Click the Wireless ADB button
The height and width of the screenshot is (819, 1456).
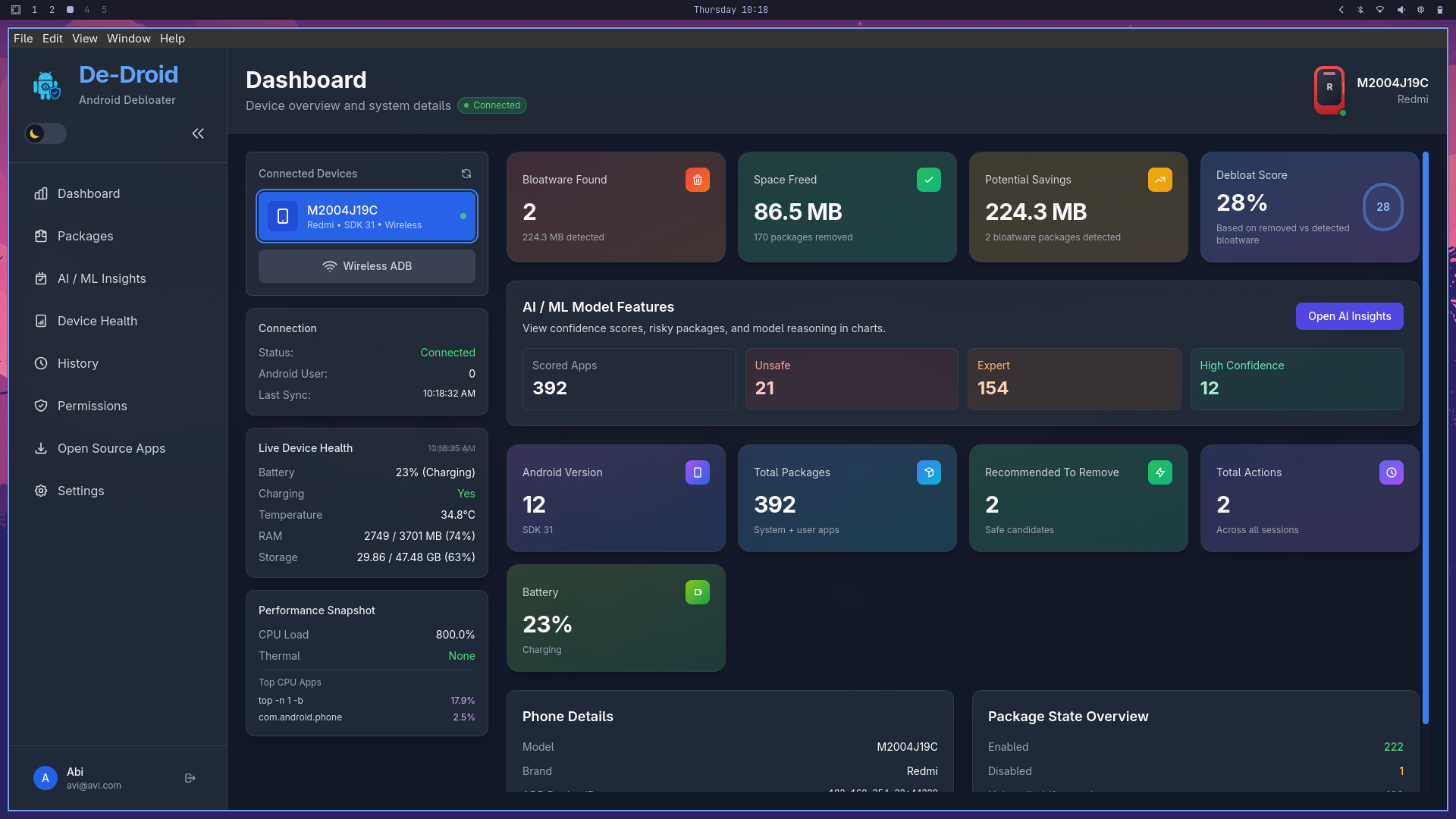click(367, 266)
